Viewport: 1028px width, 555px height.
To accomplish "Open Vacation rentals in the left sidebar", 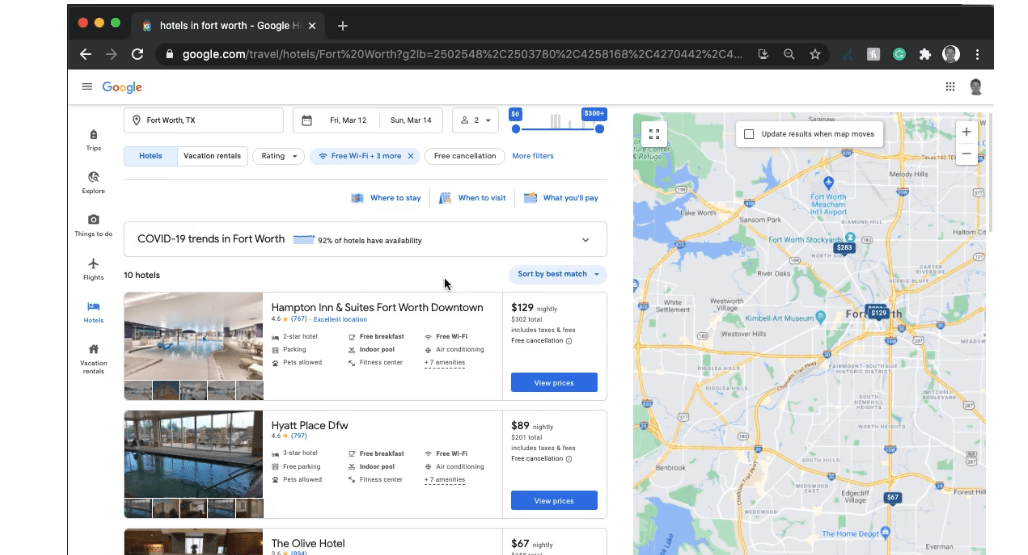I will (94, 358).
